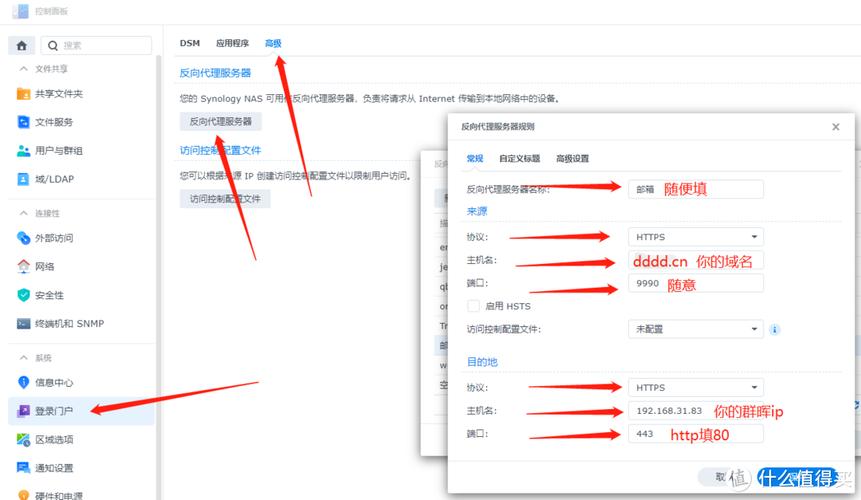Open 文件服务 file services icon

(x=24, y=122)
